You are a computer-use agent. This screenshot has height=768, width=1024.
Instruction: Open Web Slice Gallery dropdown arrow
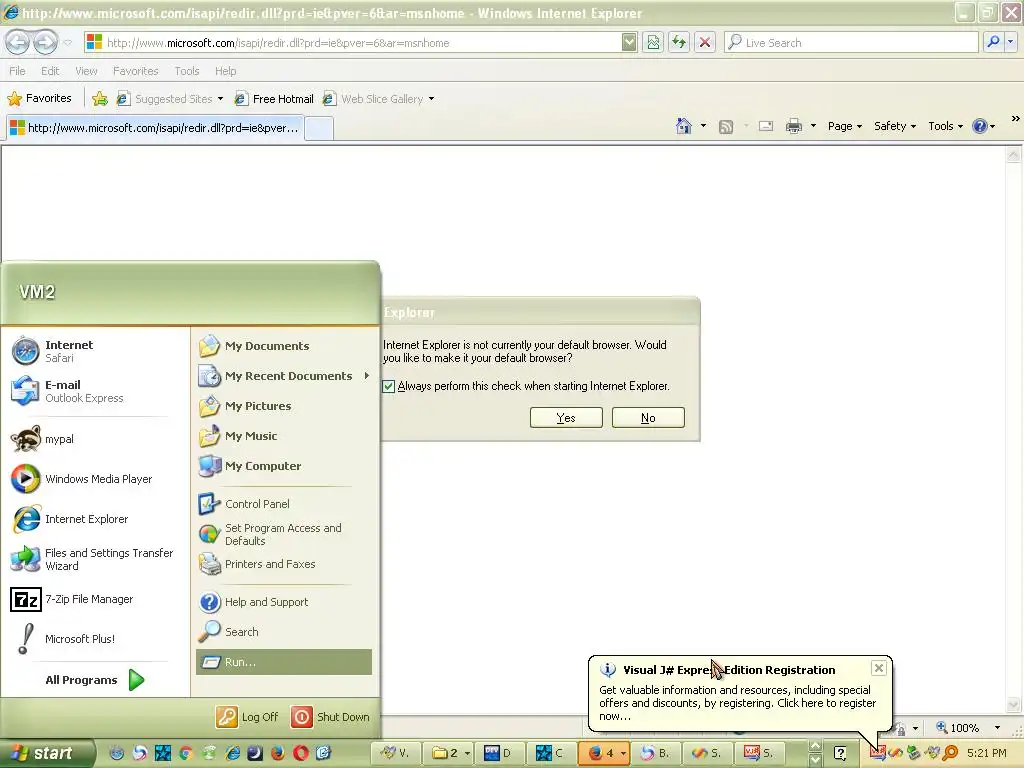pos(431,99)
